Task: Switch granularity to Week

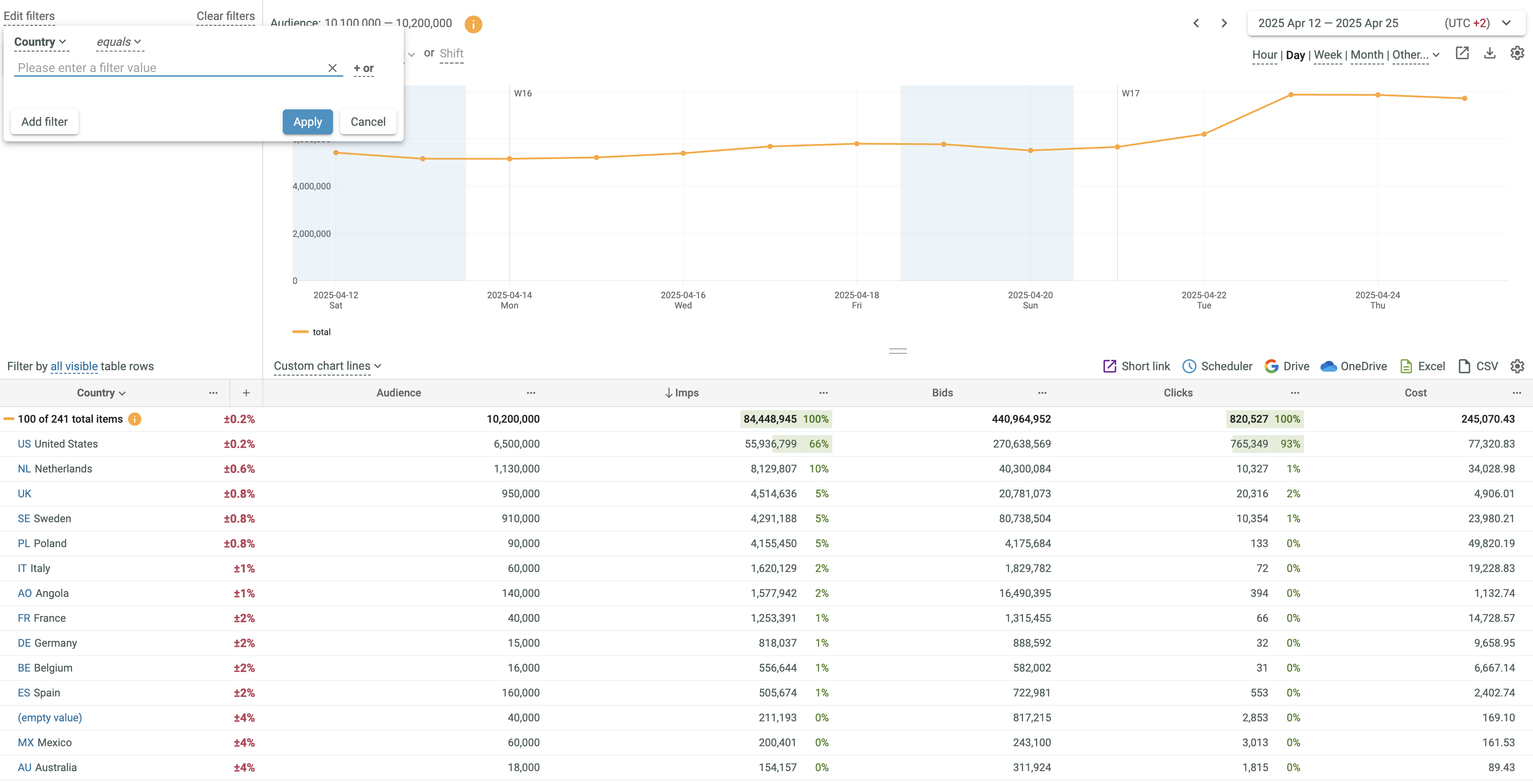Action: click(1327, 55)
